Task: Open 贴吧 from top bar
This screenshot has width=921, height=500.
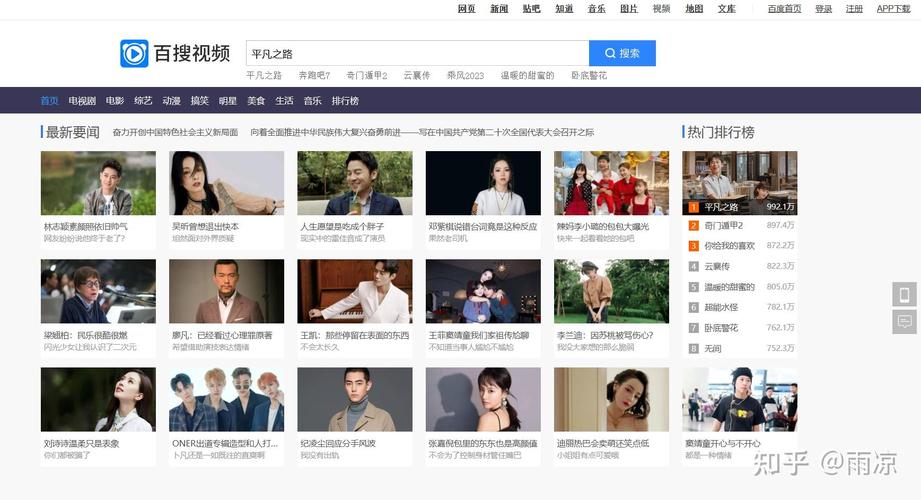Action: click(x=531, y=8)
